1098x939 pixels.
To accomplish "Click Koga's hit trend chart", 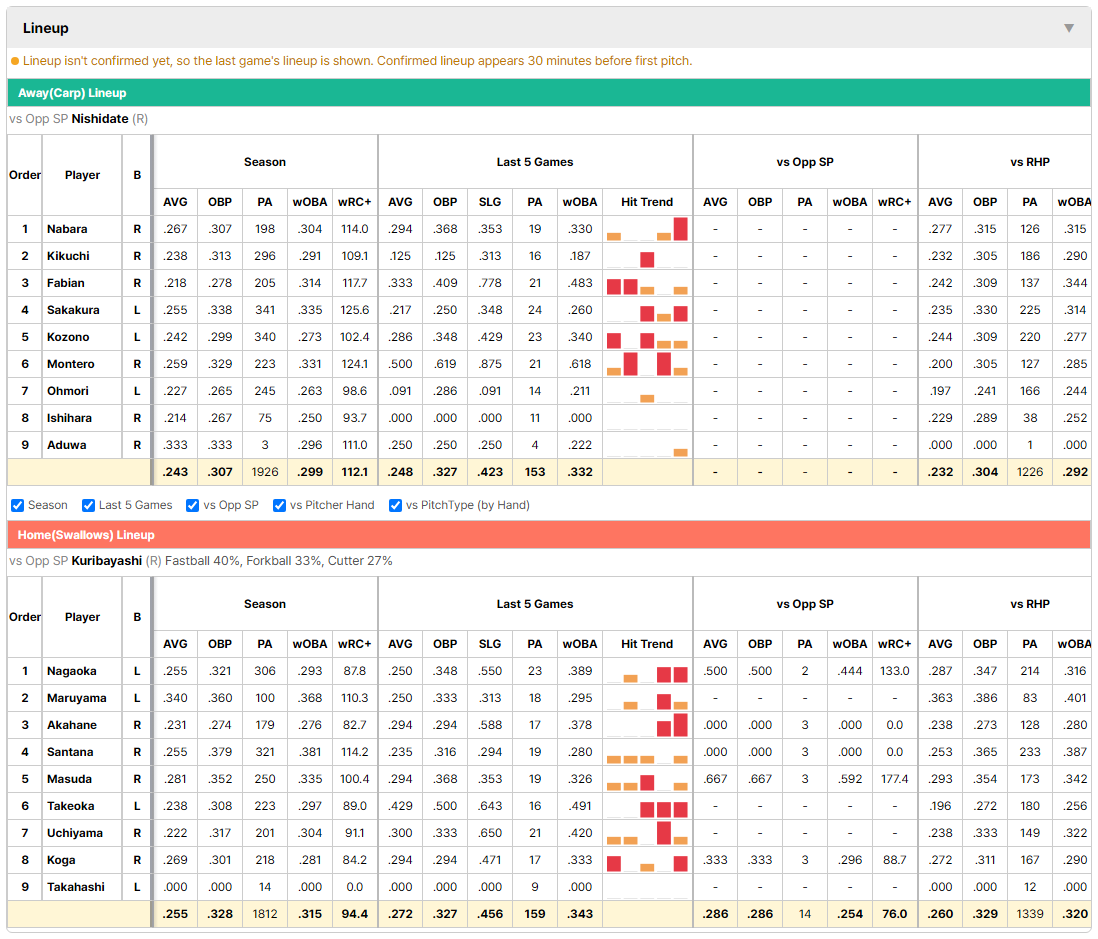I will tap(647, 860).
